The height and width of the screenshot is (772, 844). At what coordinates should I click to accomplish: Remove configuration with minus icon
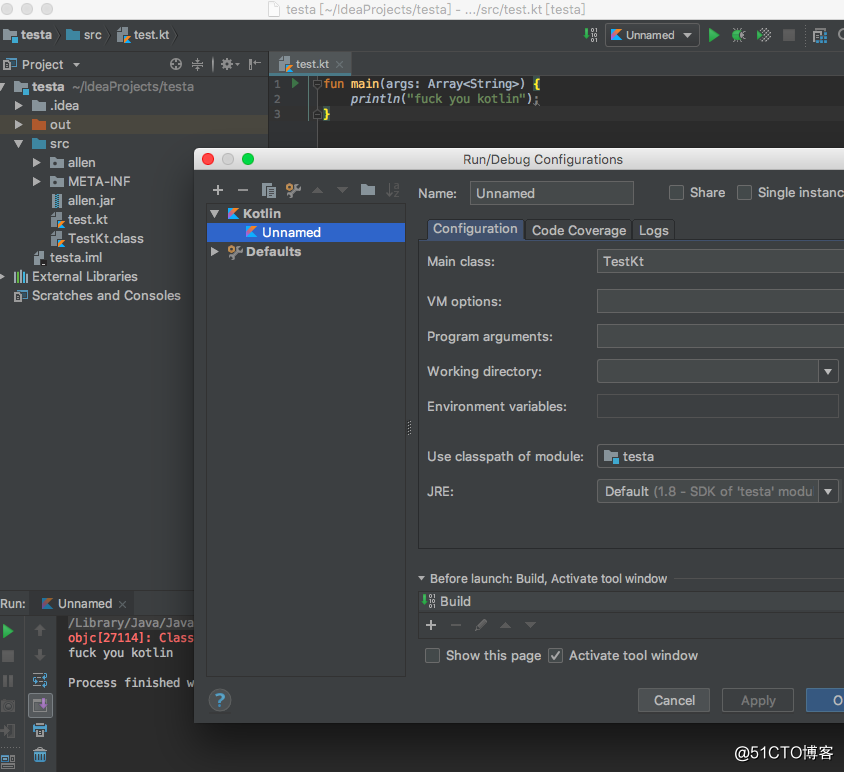pyautogui.click(x=243, y=190)
